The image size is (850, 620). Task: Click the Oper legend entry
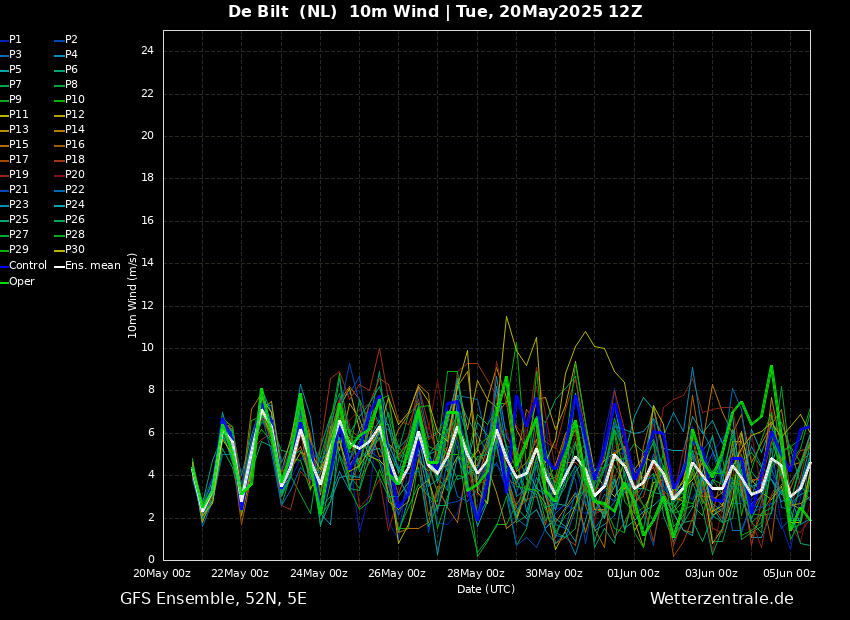[22, 282]
